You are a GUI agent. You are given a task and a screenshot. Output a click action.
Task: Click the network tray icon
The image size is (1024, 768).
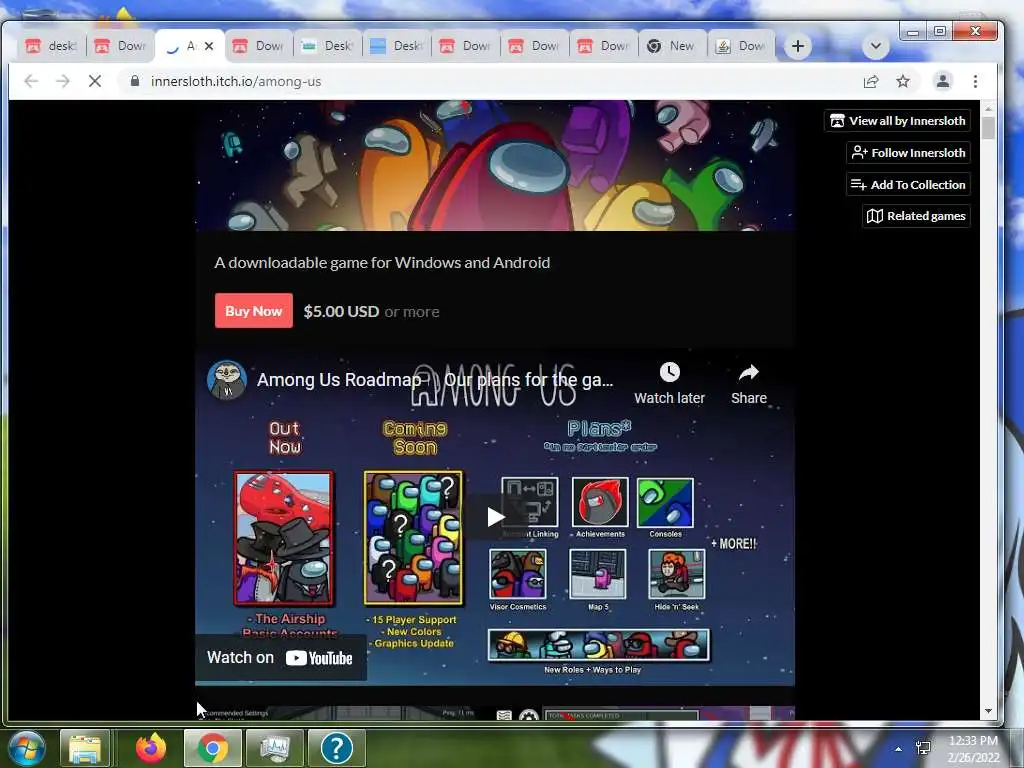tap(923, 748)
